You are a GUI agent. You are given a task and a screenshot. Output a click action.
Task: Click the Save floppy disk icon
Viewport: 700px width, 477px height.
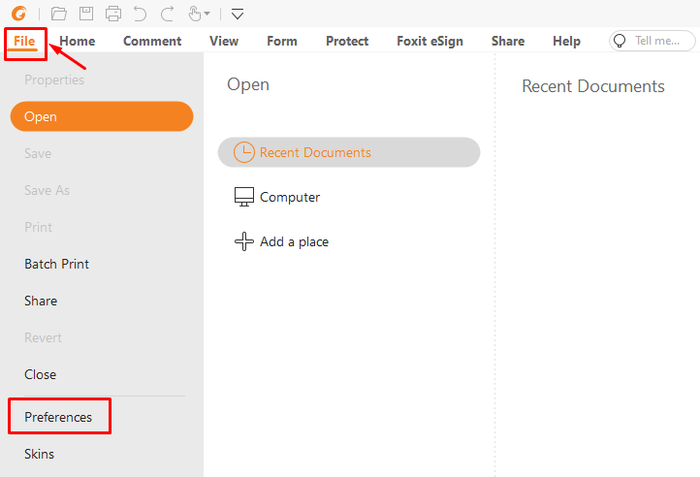click(x=86, y=14)
